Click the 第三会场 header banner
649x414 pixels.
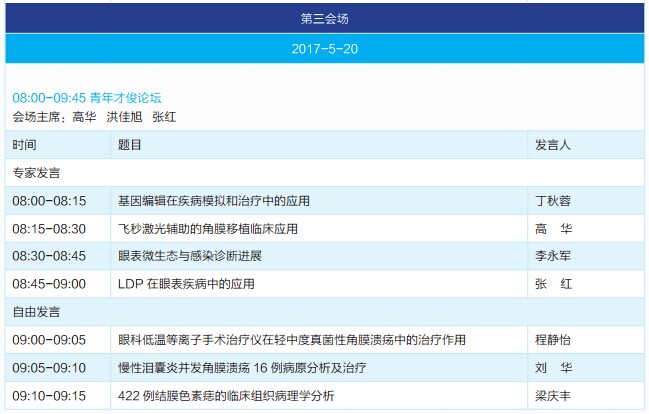click(324, 18)
